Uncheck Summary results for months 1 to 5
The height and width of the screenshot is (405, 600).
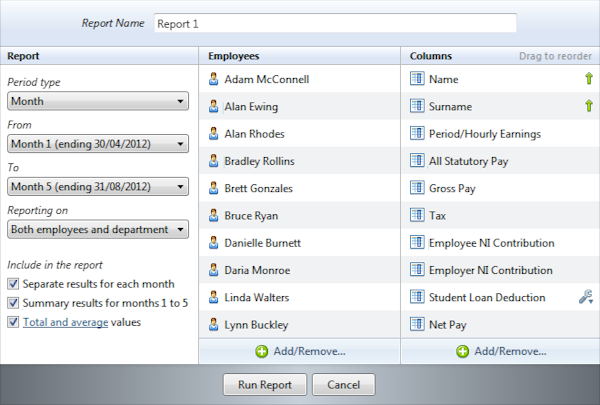[13, 303]
